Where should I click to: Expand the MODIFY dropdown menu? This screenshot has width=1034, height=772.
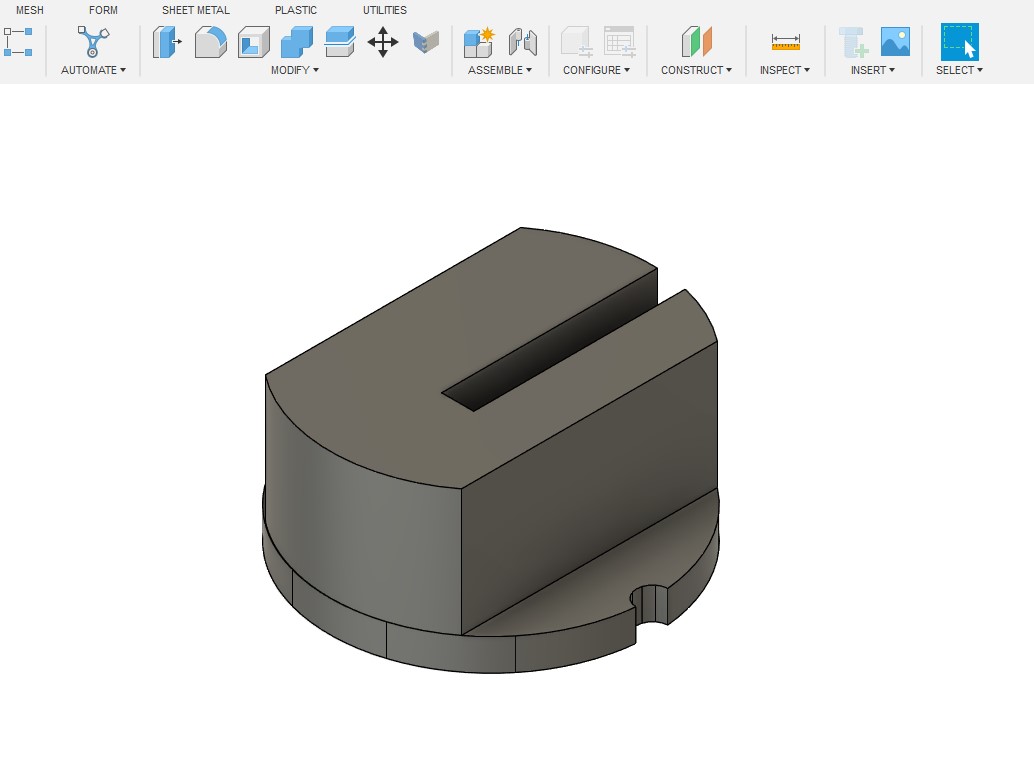click(295, 70)
